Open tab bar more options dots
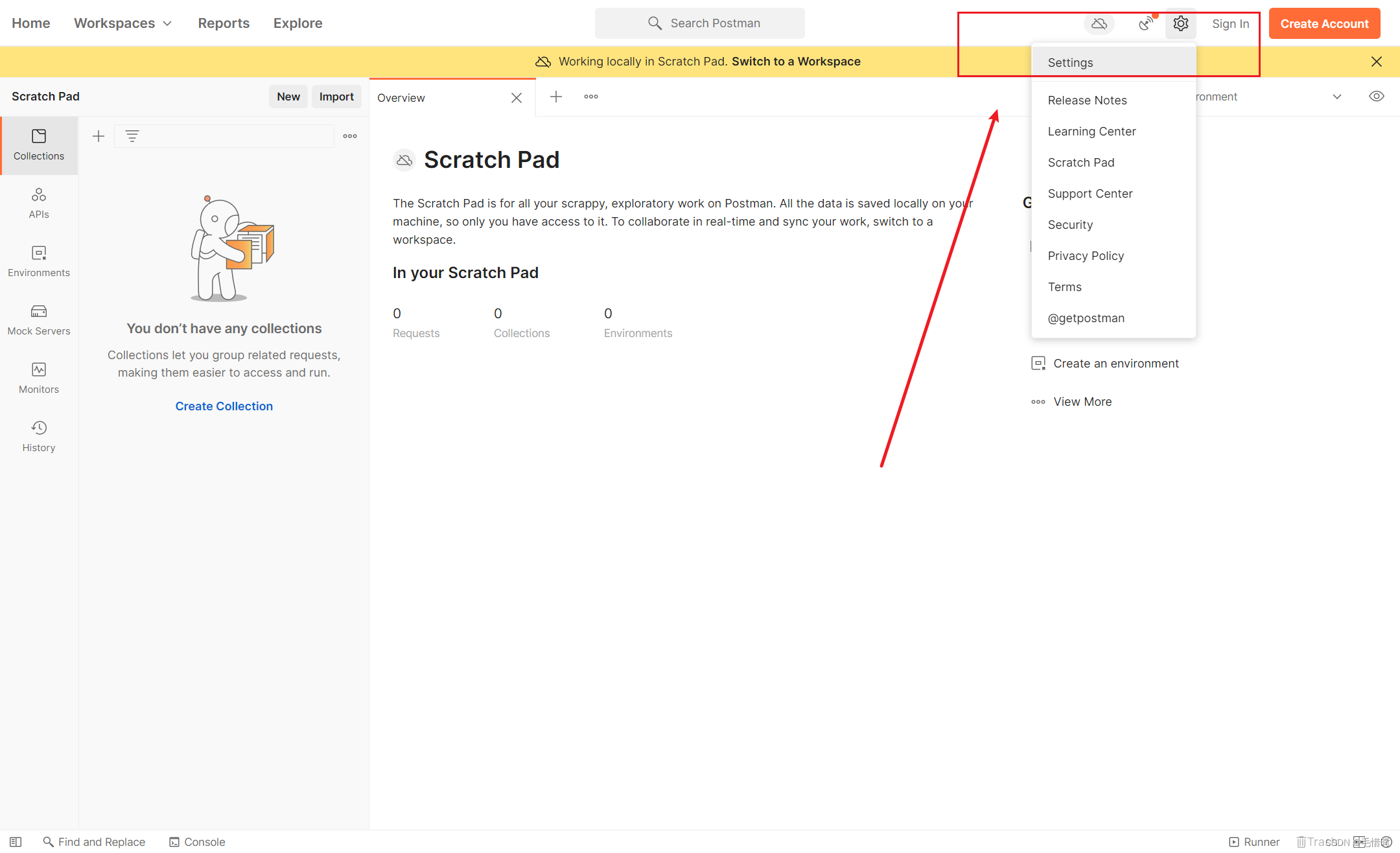 point(591,97)
